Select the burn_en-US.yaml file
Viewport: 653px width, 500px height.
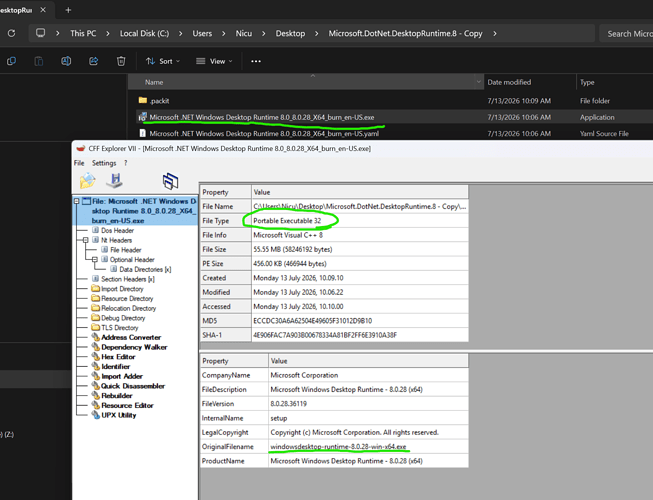coord(264,134)
